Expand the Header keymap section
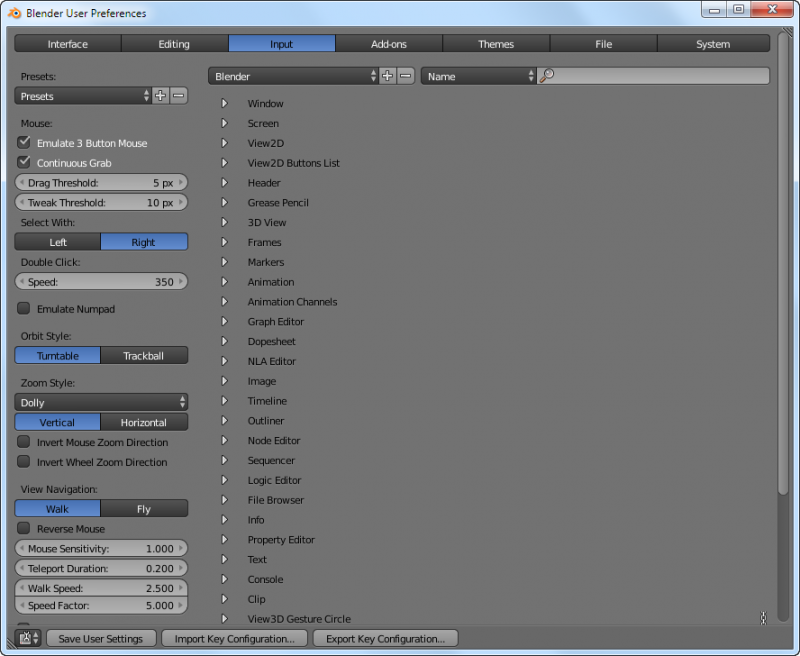 tap(224, 183)
